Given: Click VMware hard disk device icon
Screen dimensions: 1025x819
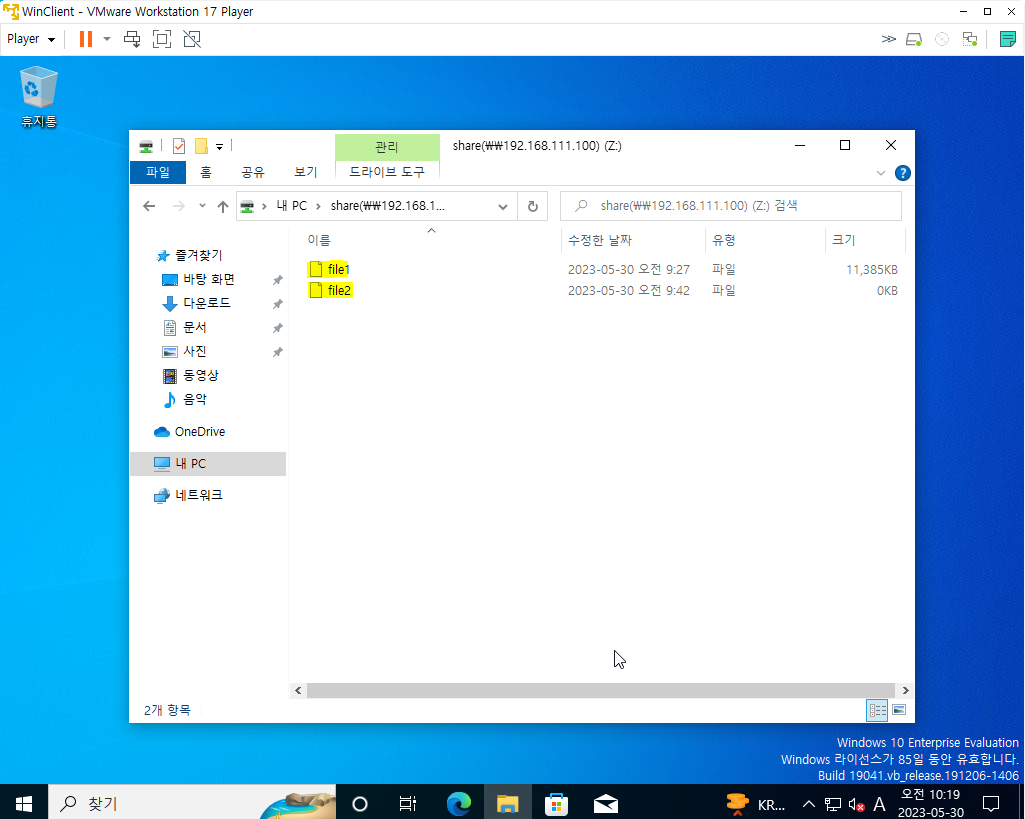Looking at the screenshot, I should pyautogui.click(x=914, y=39).
